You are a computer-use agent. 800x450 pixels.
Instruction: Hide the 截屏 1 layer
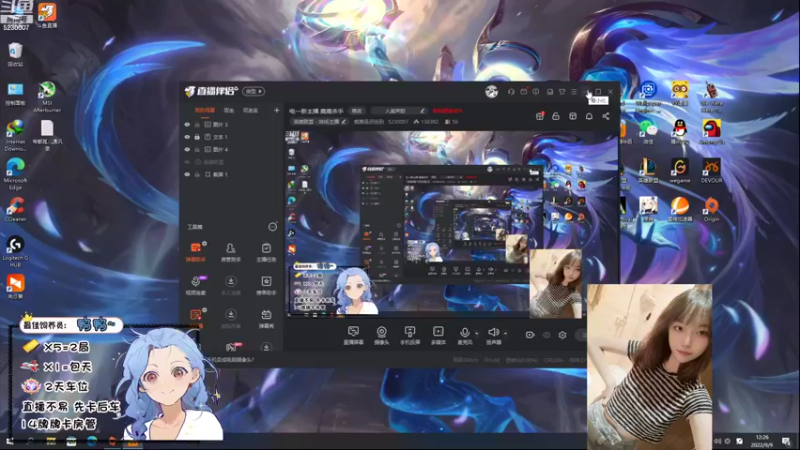(x=187, y=174)
